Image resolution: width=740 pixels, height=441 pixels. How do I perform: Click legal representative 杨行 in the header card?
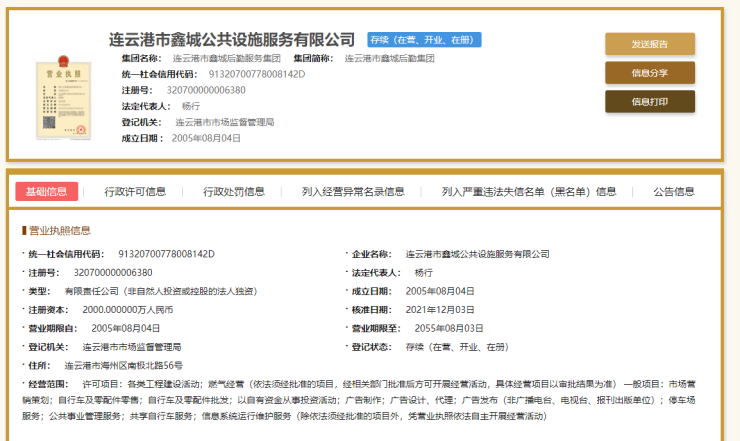pyautogui.click(x=192, y=106)
